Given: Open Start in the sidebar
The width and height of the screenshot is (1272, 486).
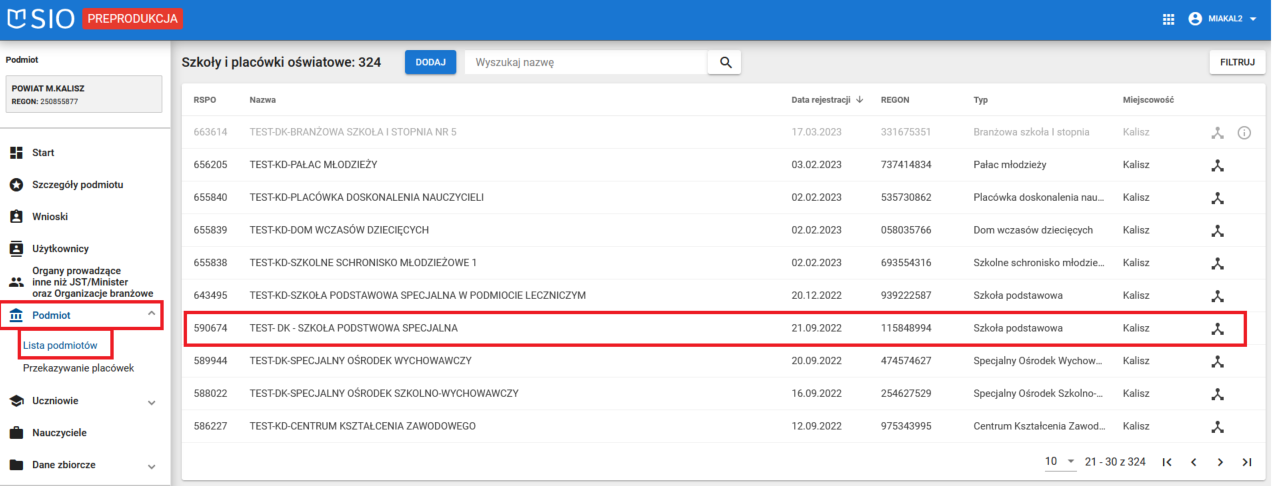Looking at the screenshot, I should (x=85, y=153).
